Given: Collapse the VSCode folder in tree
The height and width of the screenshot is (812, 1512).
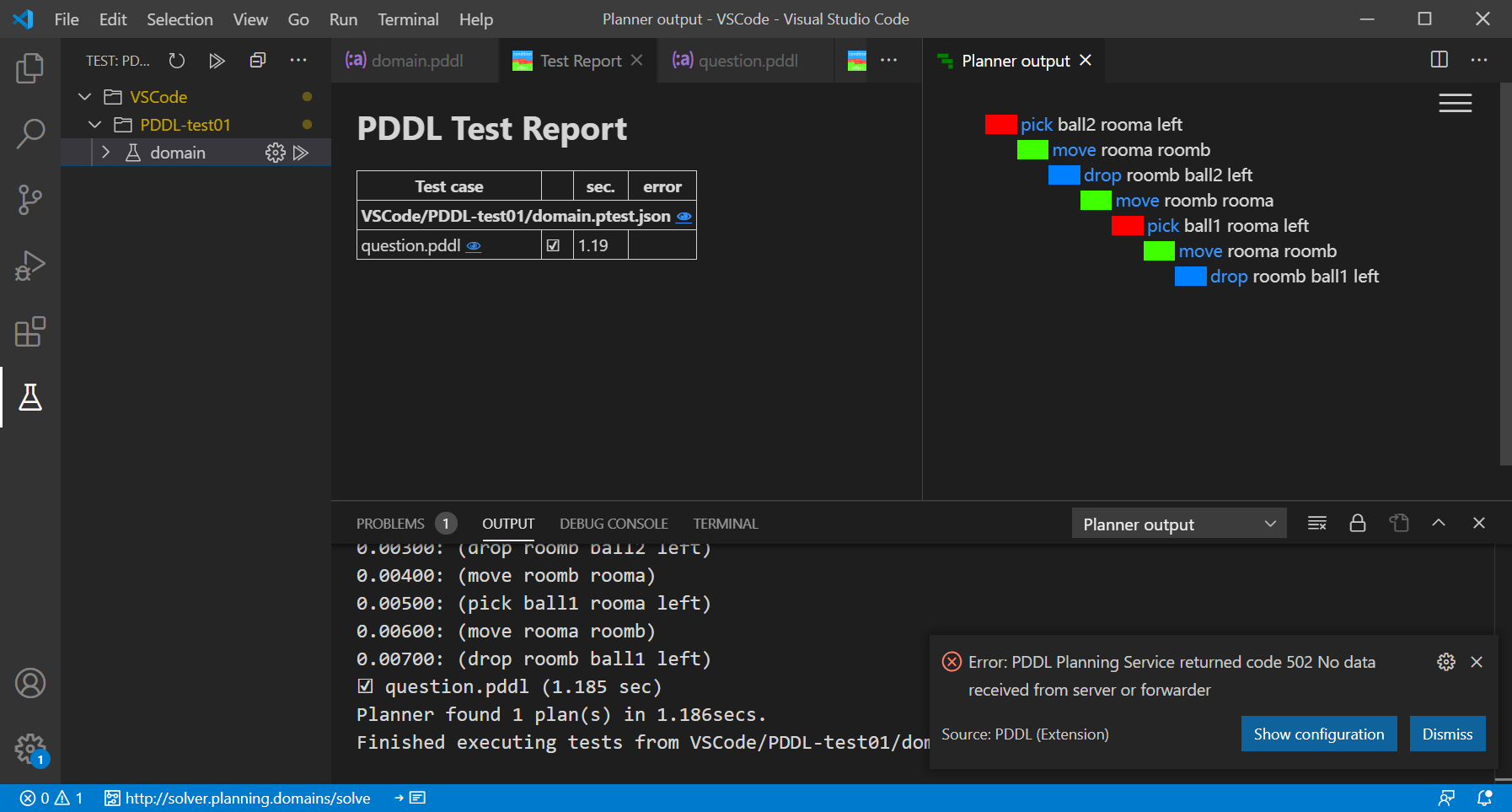Looking at the screenshot, I should pyautogui.click(x=84, y=97).
